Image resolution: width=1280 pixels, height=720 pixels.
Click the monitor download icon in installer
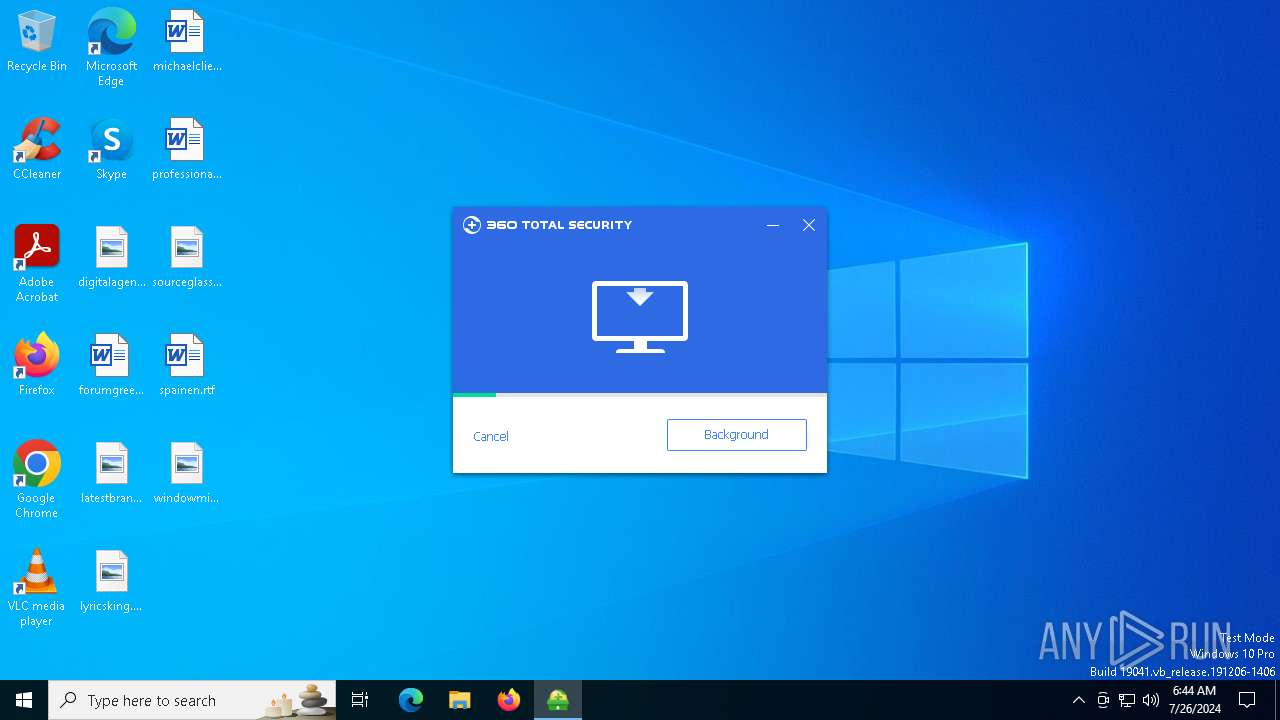pos(640,317)
